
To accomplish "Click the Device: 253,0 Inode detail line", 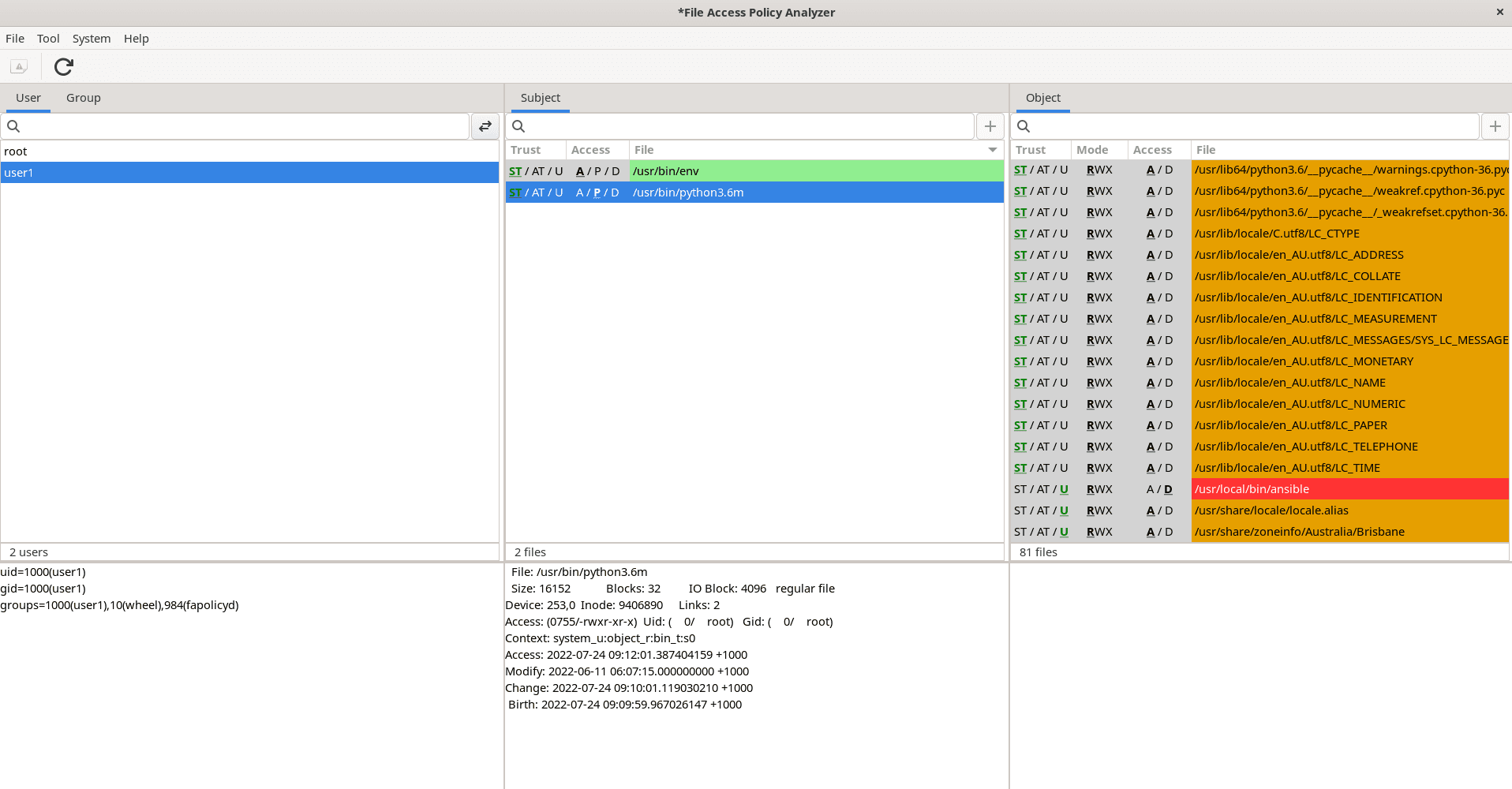I will tap(612, 605).
